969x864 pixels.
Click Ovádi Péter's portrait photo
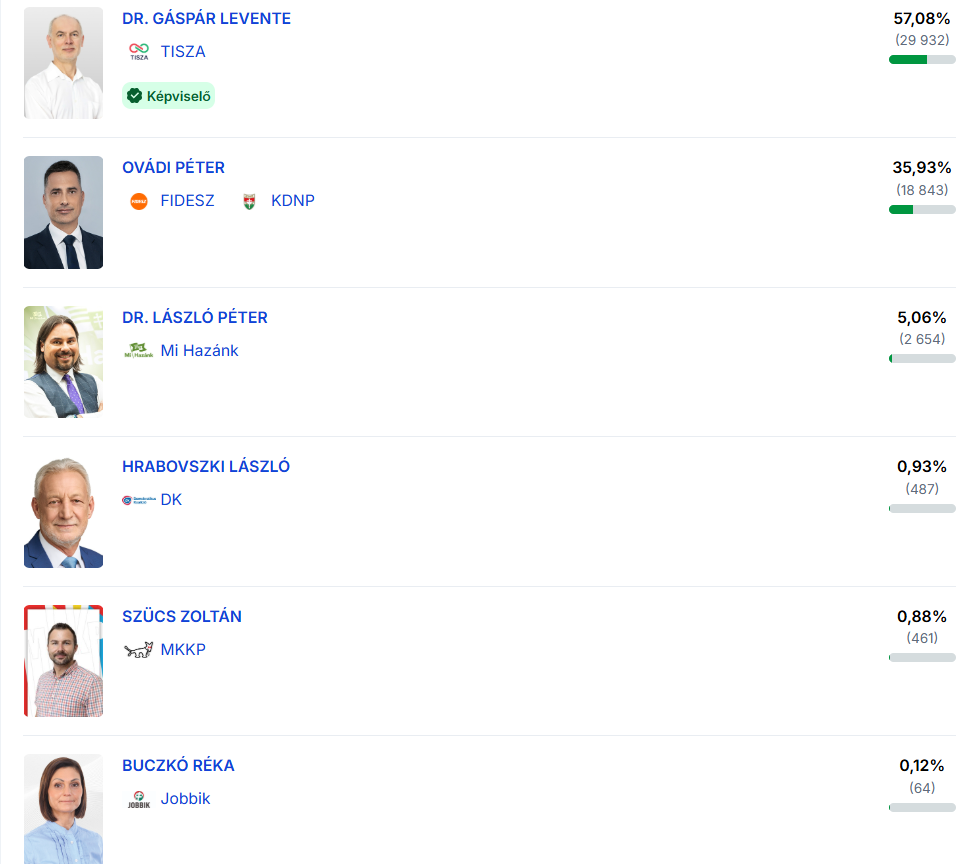63,212
